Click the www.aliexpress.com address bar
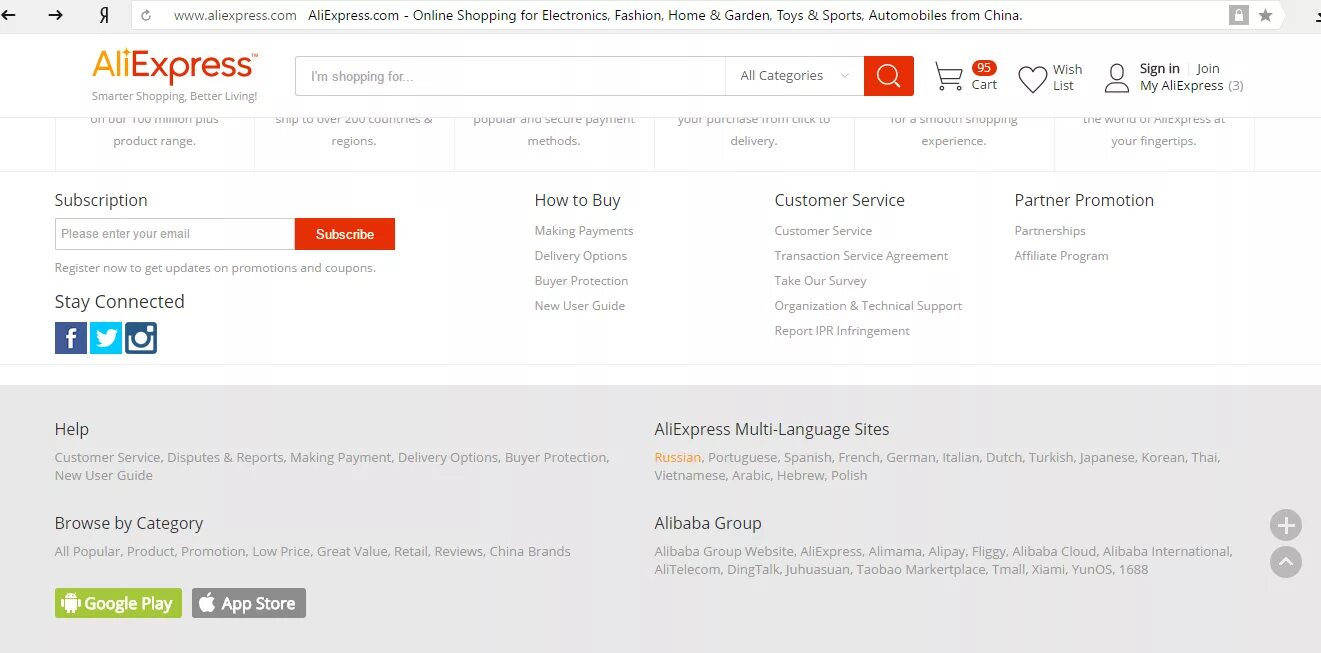Screen dimensions: 1321x653 click(235, 15)
